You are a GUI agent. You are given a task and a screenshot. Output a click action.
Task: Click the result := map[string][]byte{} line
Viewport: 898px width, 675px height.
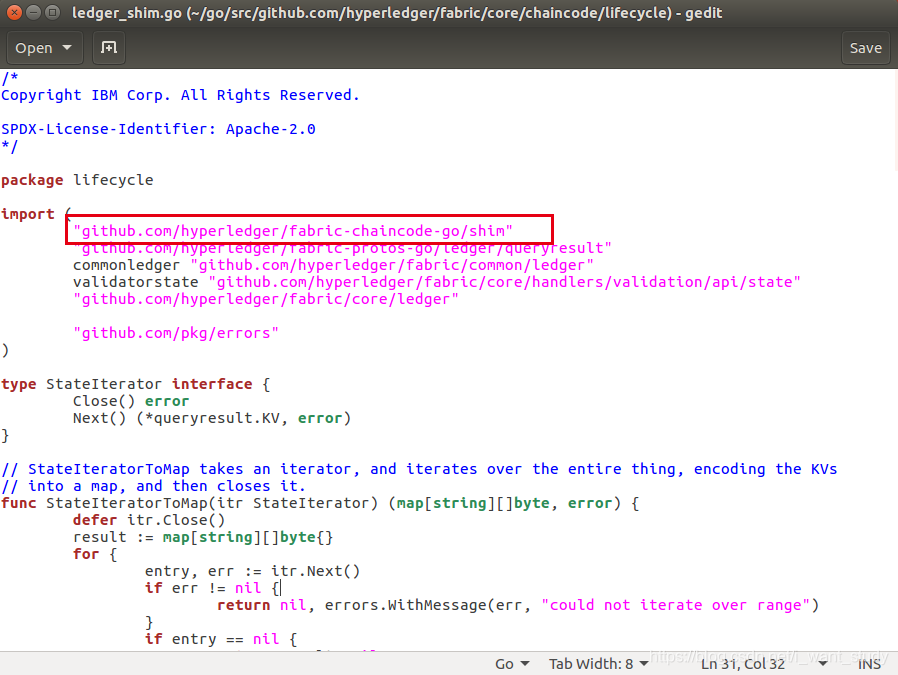(x=203, y=537)
